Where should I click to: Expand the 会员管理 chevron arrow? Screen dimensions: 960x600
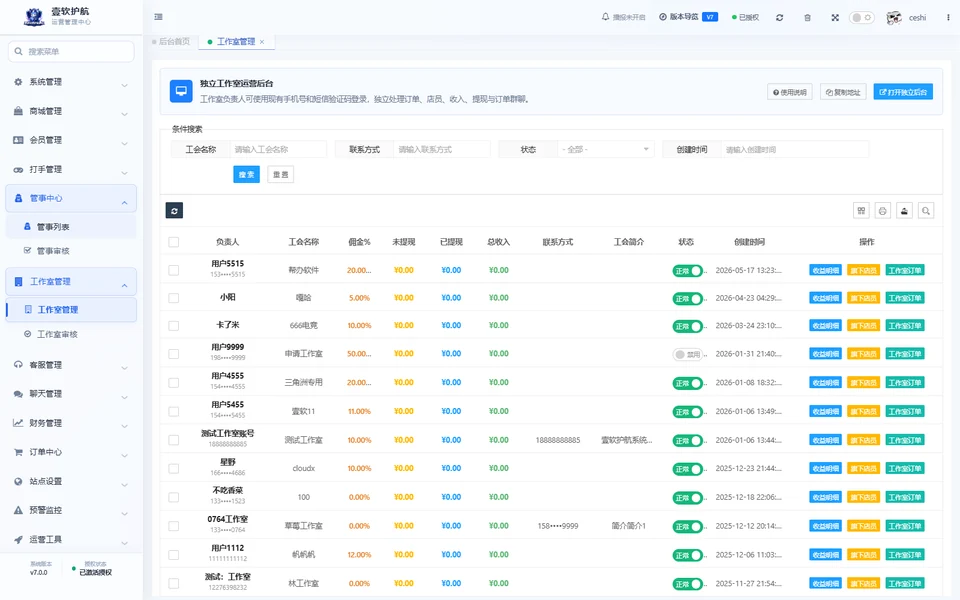coord(124,144)
